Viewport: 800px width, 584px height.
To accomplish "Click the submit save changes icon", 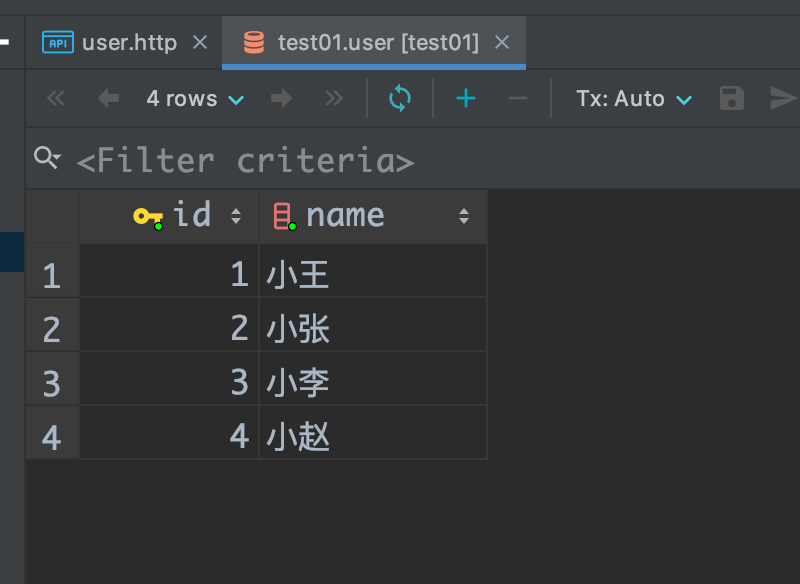I will tap(732, 98).
